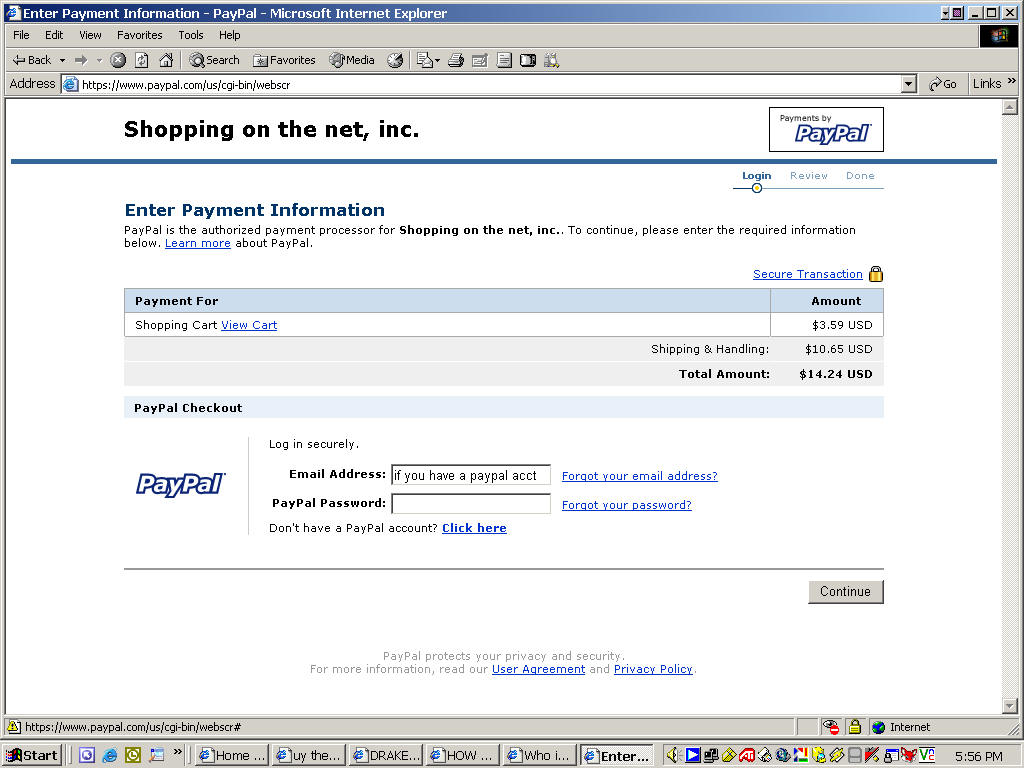This screenshot has height=768, width=1024.
Task: Click the Email Address input field
Action: (x=471, y=475)
